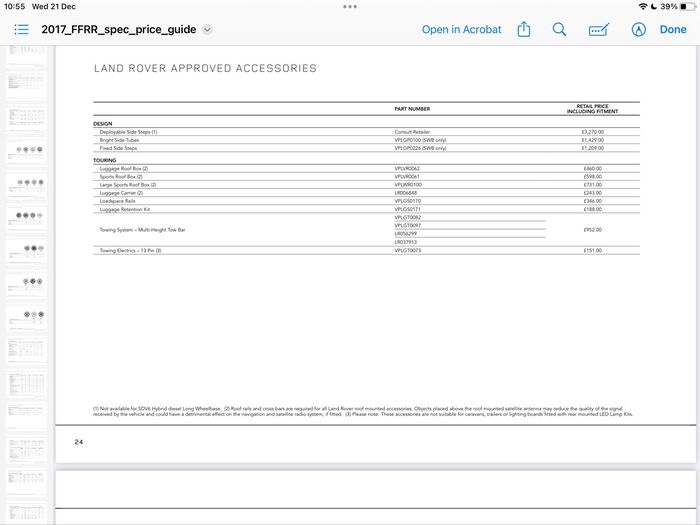Image resolution: width=700 pixels, height=525 pixels.
Task: Select the document title 2017_FFRR_spec_price_guide
Action: pyautogui.click(x=119, y=29)
